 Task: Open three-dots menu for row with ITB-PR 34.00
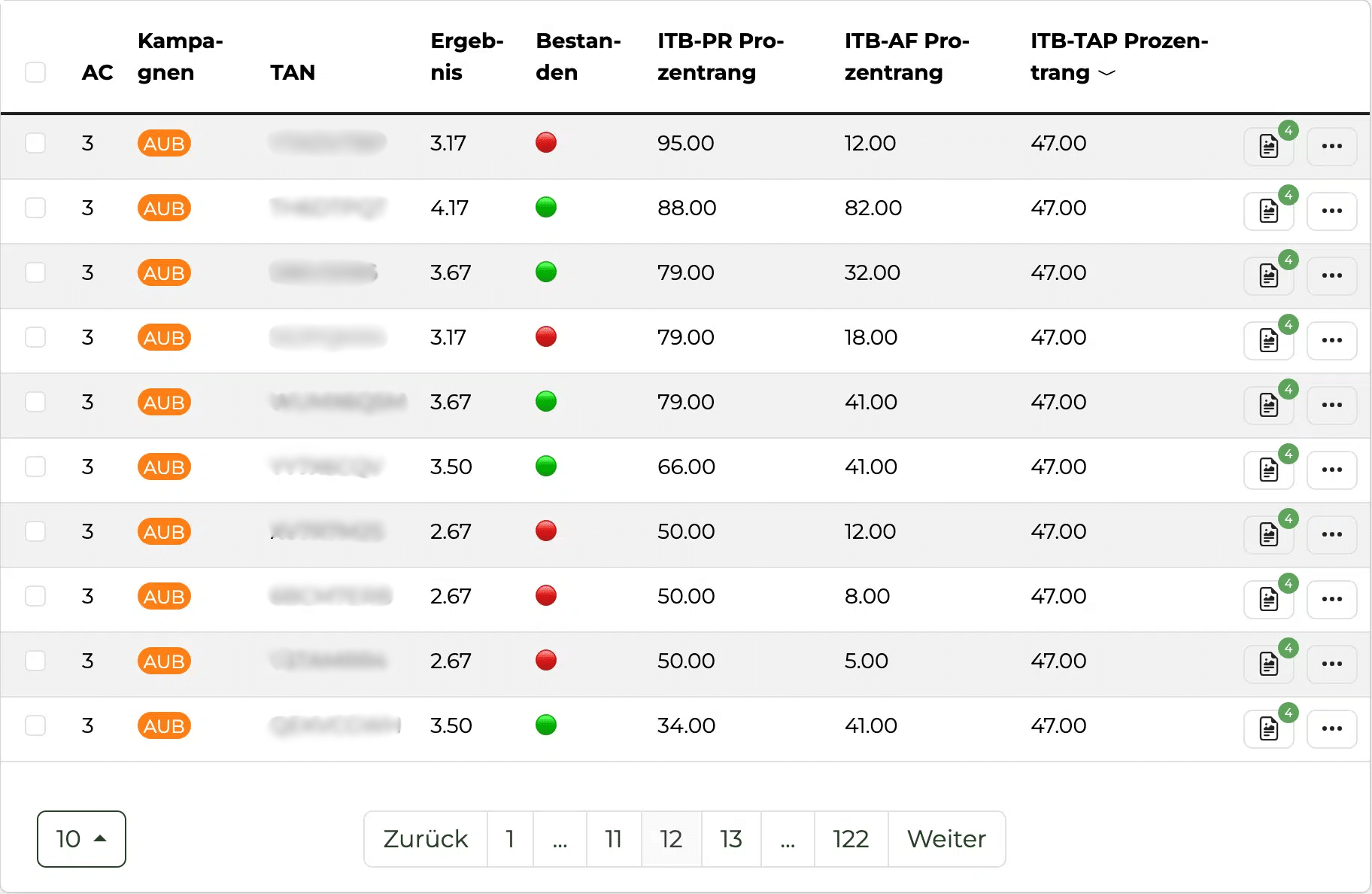pyautogui.click(x=1331, y=729)
